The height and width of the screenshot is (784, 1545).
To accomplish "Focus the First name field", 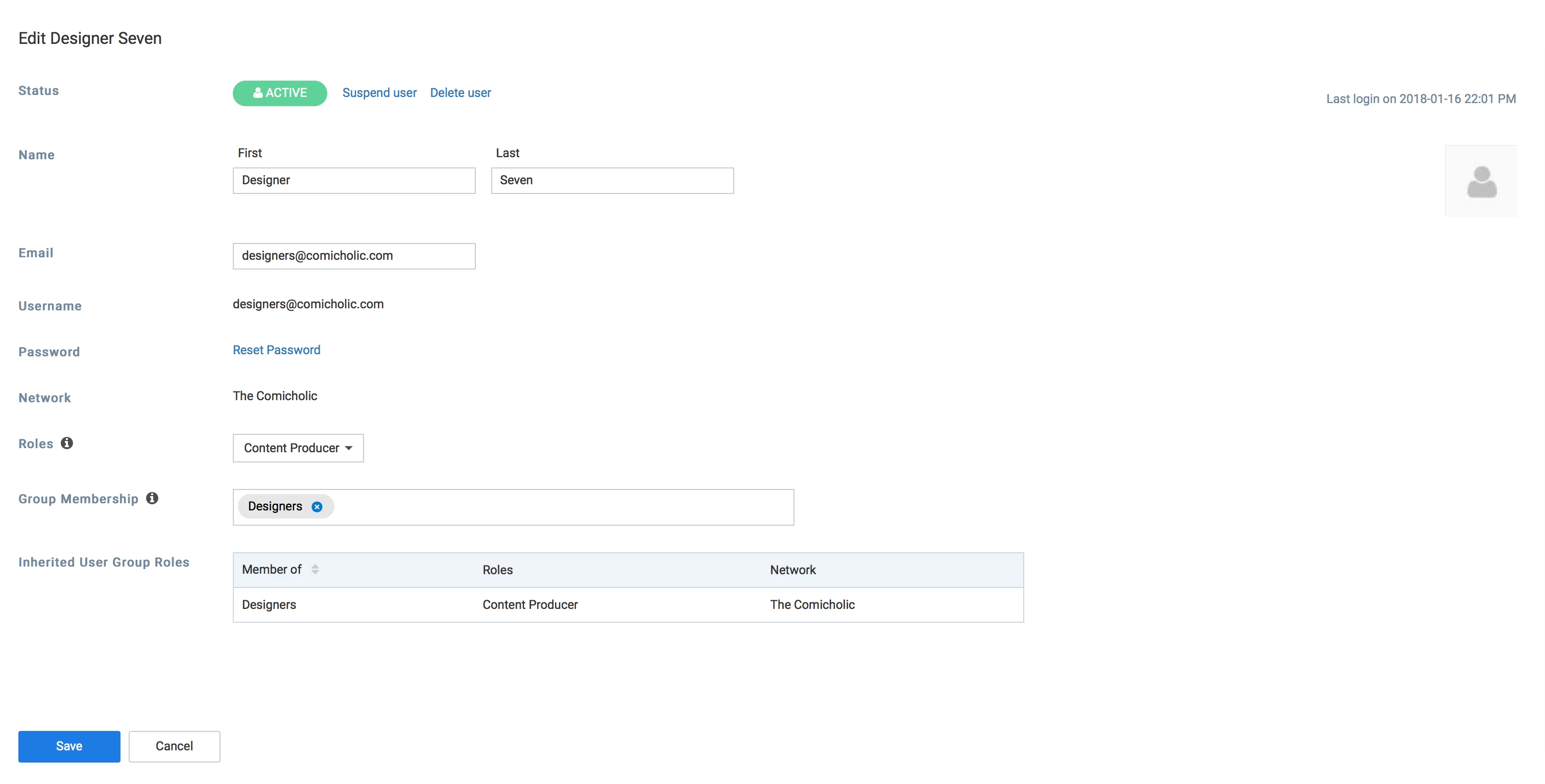I will (x=354, y=180).
